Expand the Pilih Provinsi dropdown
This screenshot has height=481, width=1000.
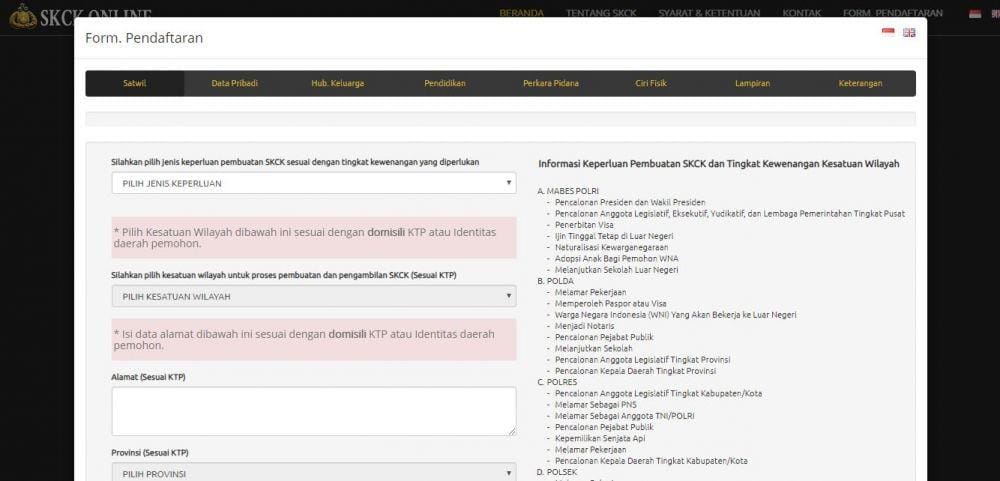pyautogui.click(x=313, y=473)
